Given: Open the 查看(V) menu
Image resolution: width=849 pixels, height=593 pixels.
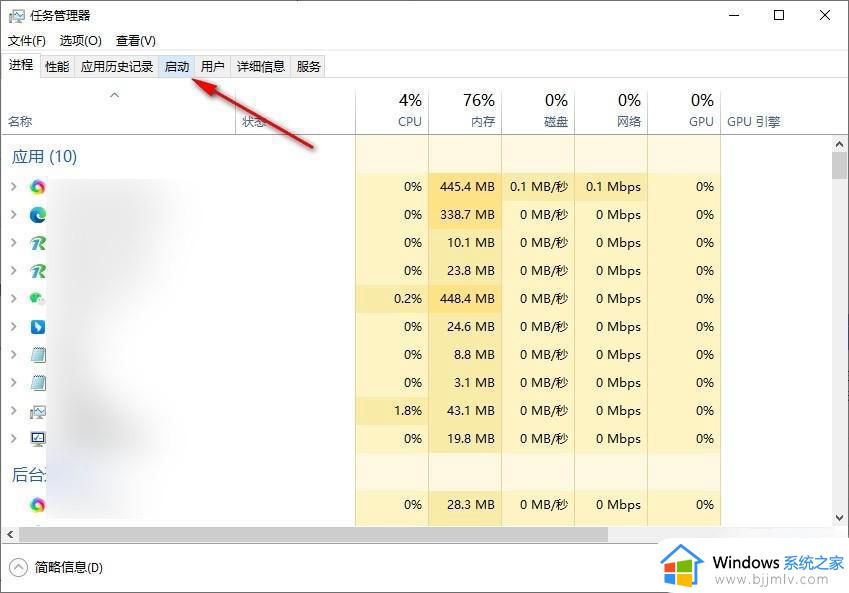Looking at the screenshot, I should click(x=135, y=41).
